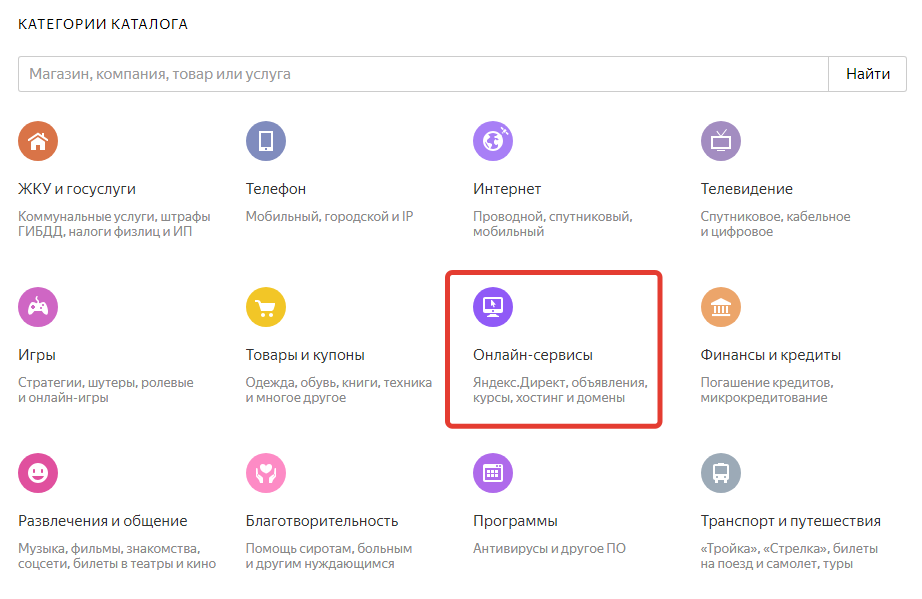Click the heart-in-hands charity icon

click(x=265, y=473)
